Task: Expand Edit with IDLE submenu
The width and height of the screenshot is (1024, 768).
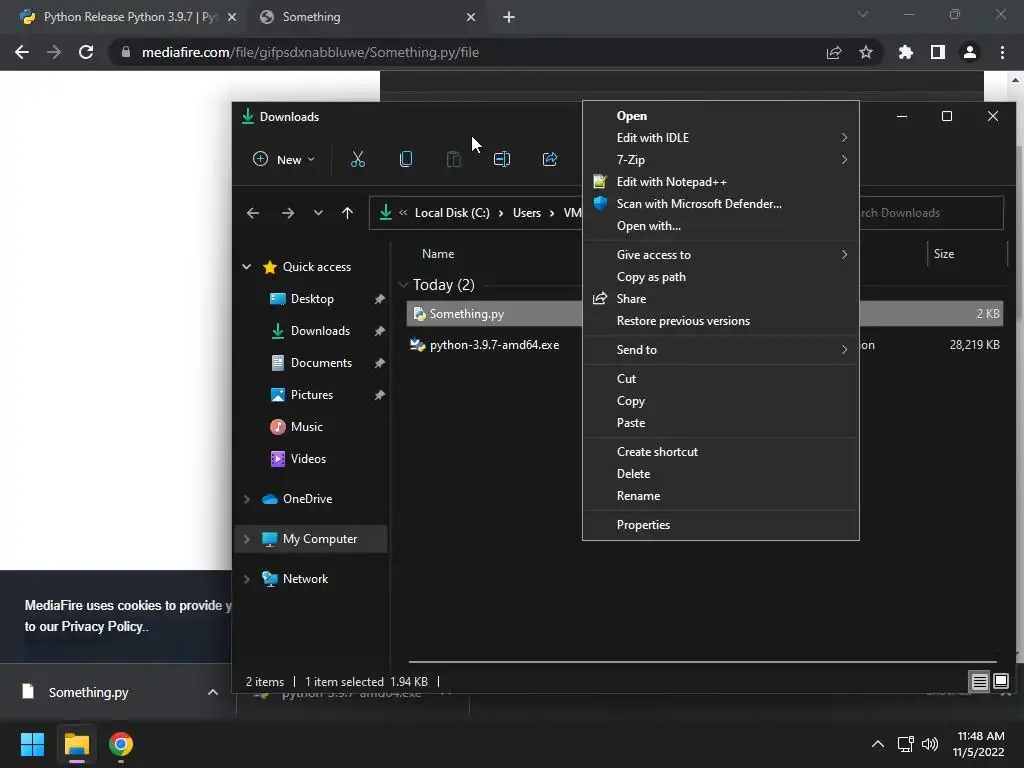Action: [720, 138]
